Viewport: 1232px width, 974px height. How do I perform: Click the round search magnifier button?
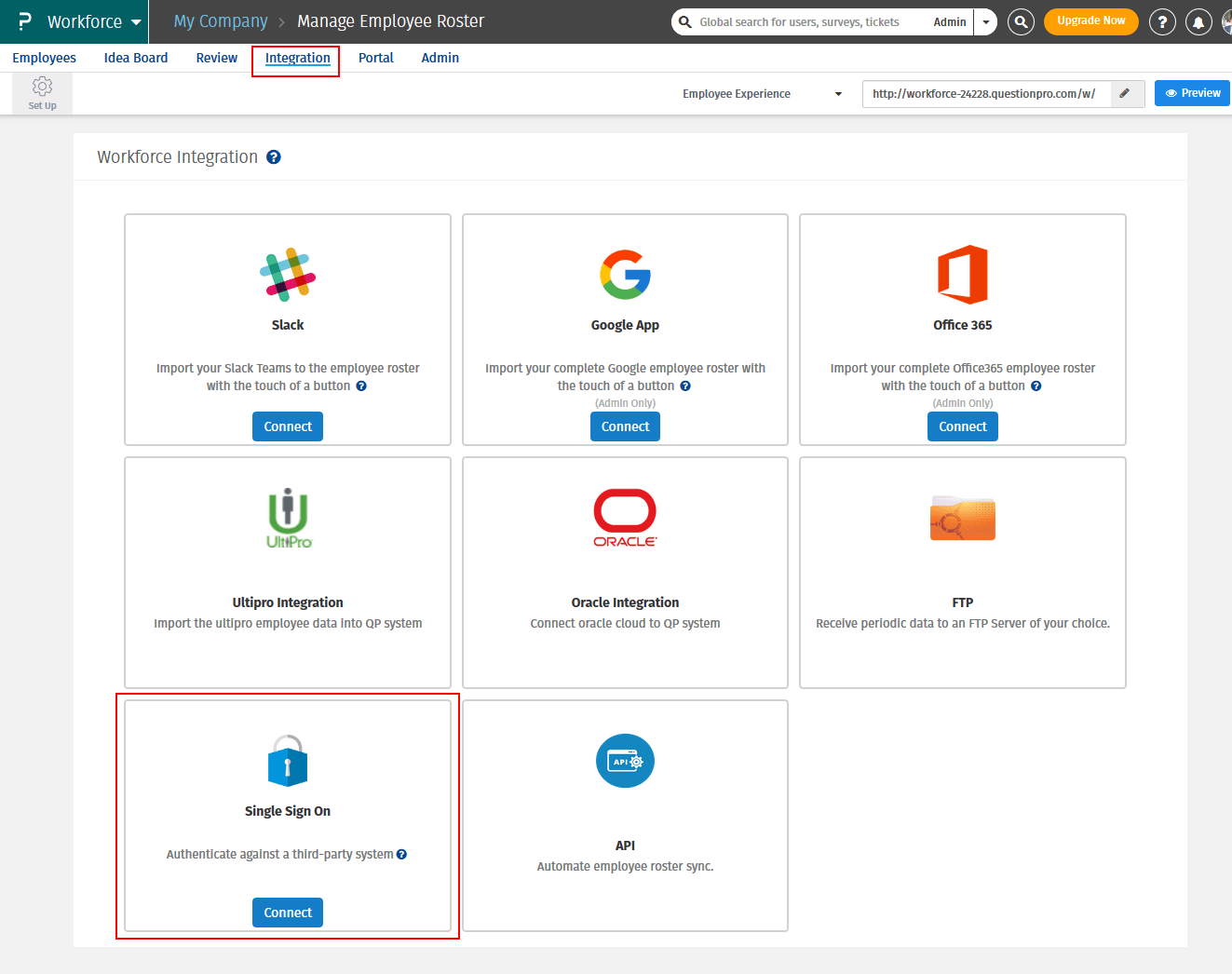pyautogui.click(x=1022, y=21)
